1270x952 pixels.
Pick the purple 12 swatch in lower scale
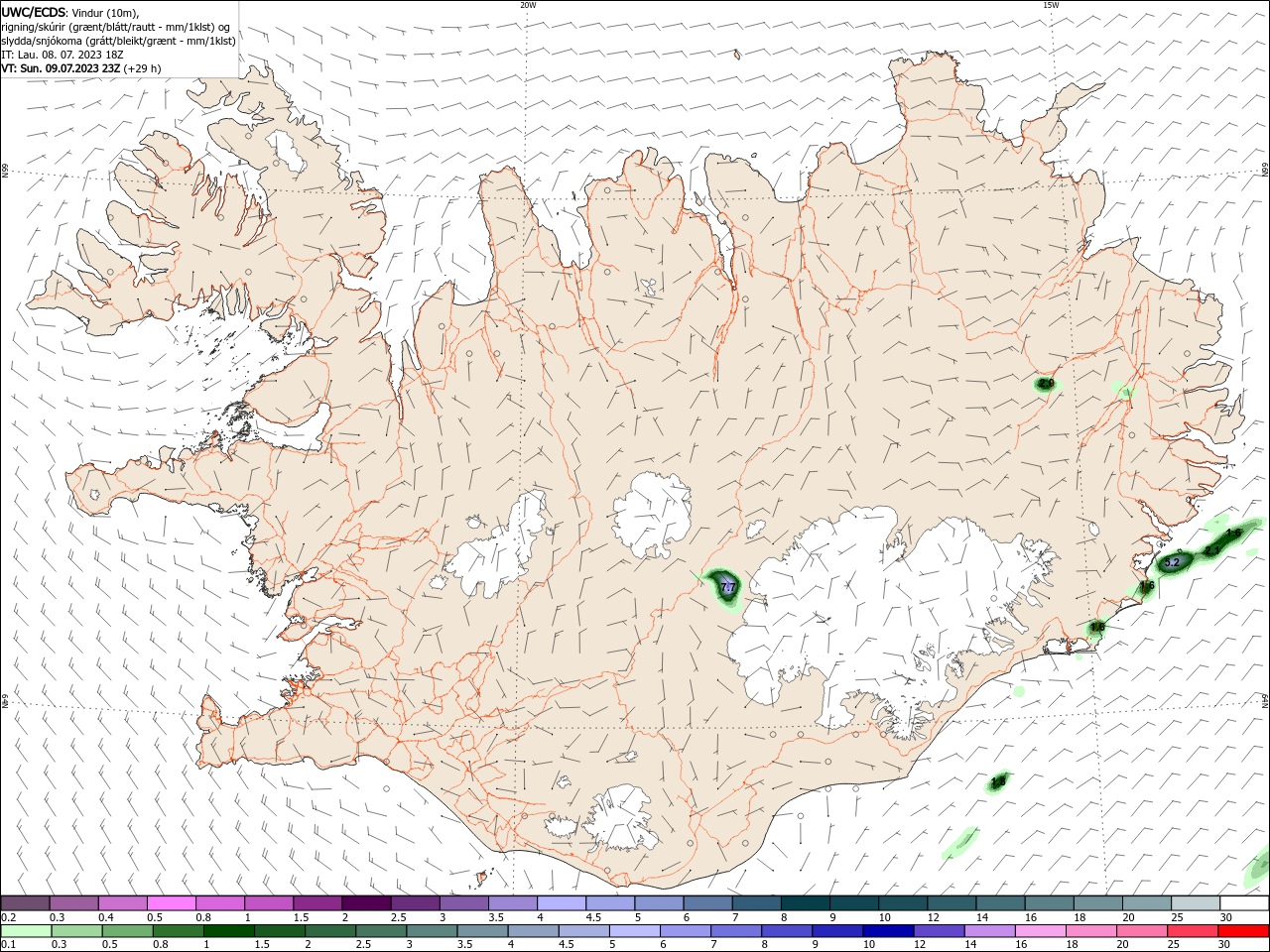point(940,931)
